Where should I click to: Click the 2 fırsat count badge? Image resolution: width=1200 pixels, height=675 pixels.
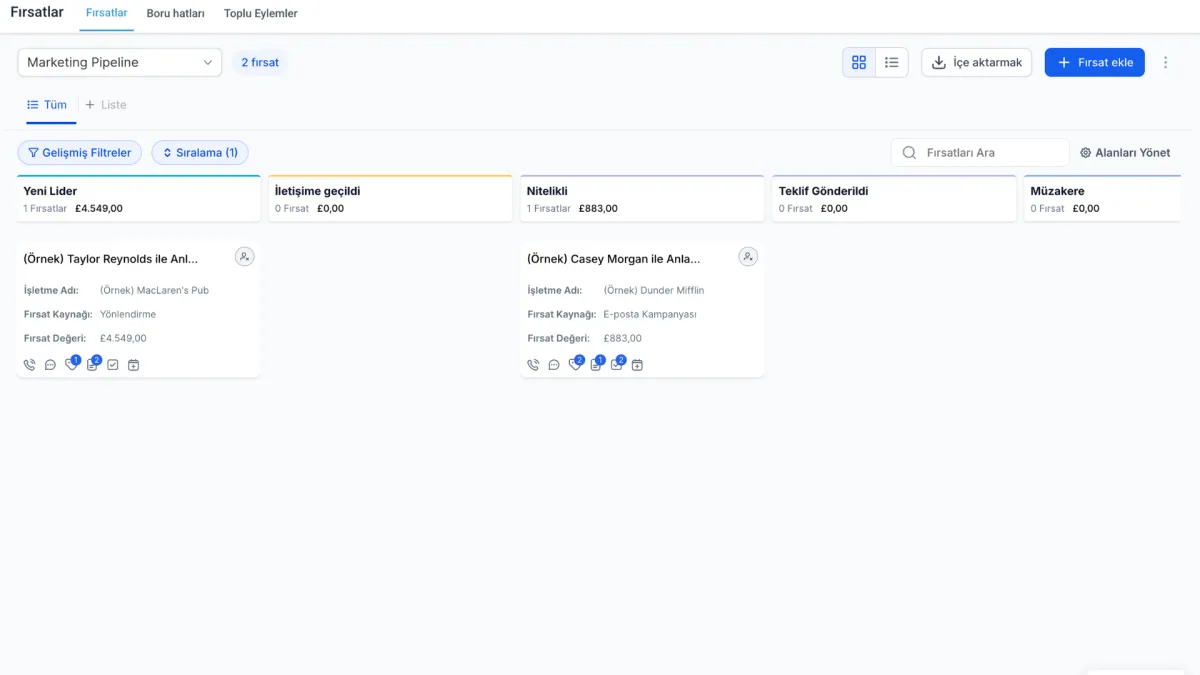coord(260,62)
